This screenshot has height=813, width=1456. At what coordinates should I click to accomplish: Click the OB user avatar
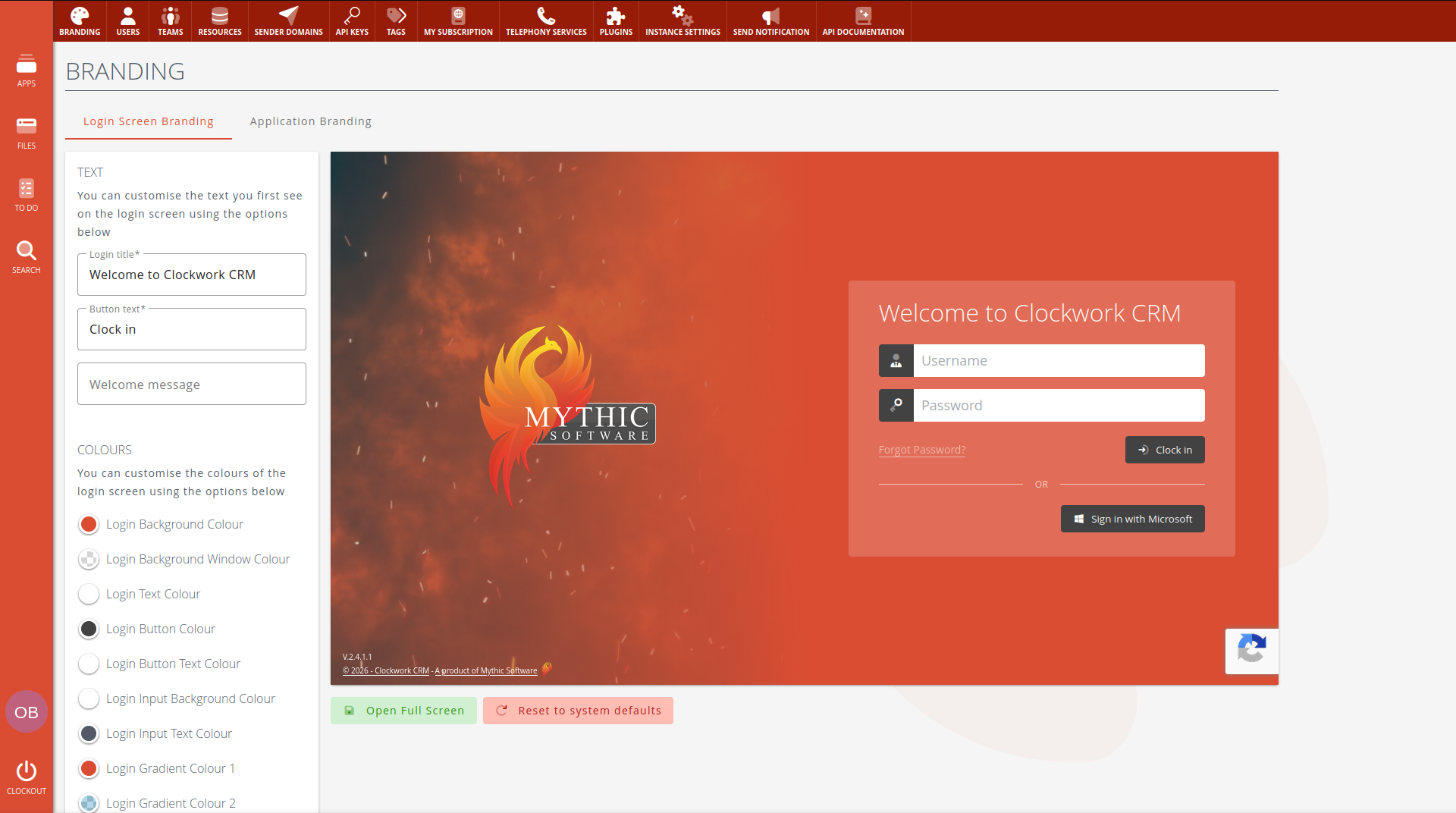[27, 711]
